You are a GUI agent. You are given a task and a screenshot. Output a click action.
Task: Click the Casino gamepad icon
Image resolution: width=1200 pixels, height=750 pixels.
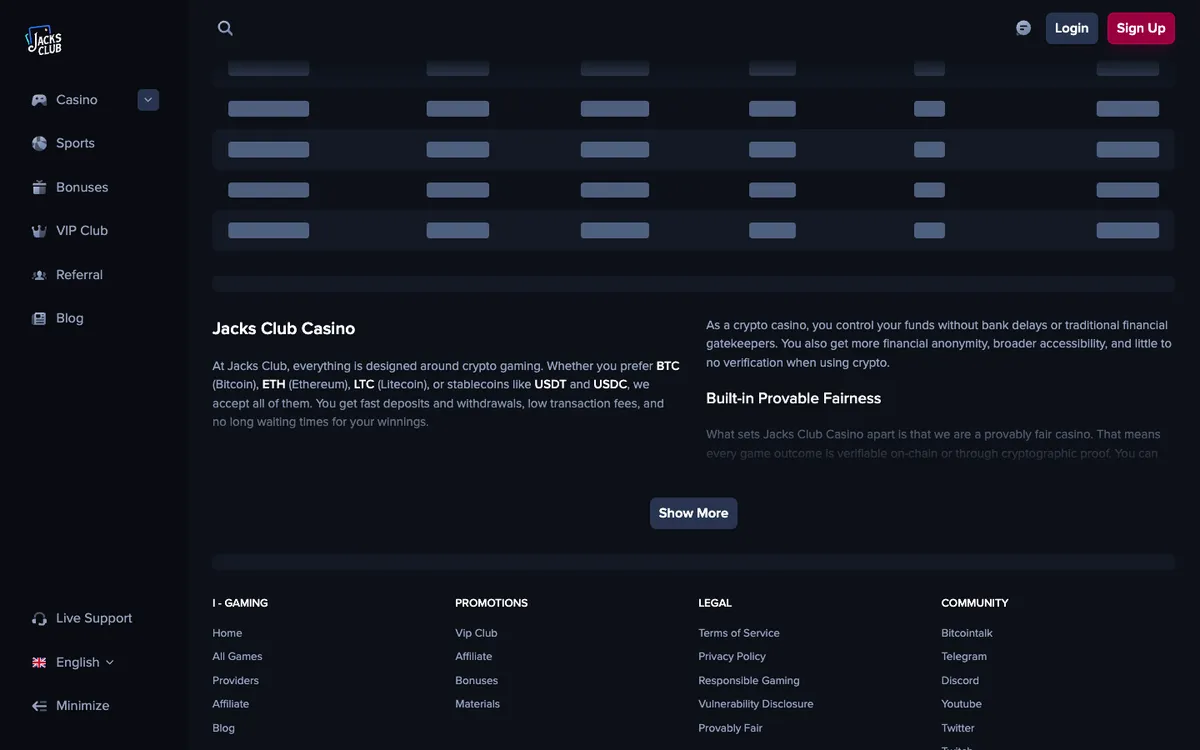pos(39,100)
